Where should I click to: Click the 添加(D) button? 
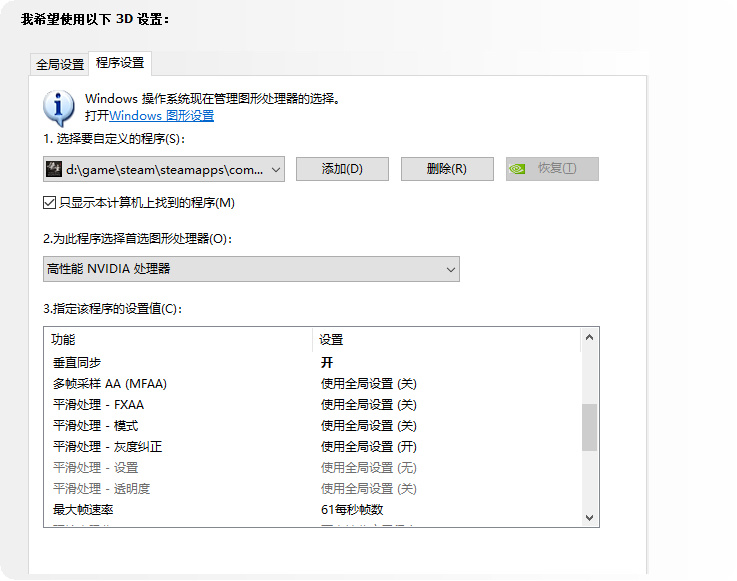coord(342,169)
